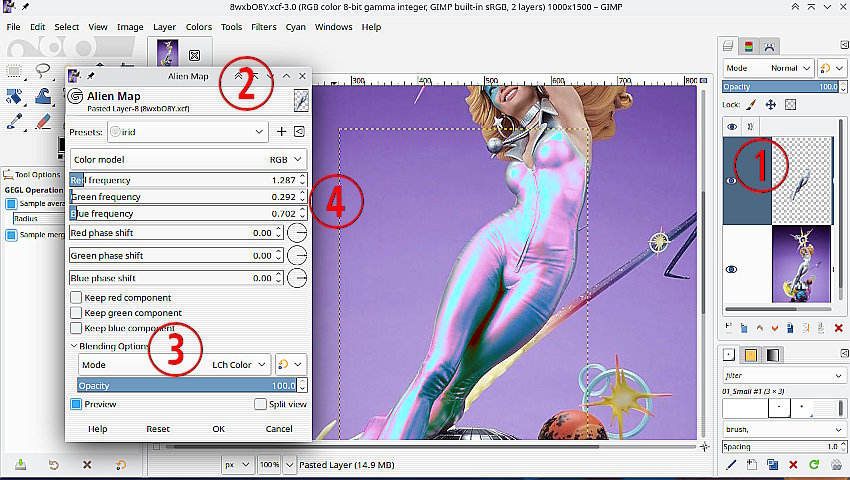Click the lock position move icon

pyautogui.click(x=770, y=105)
